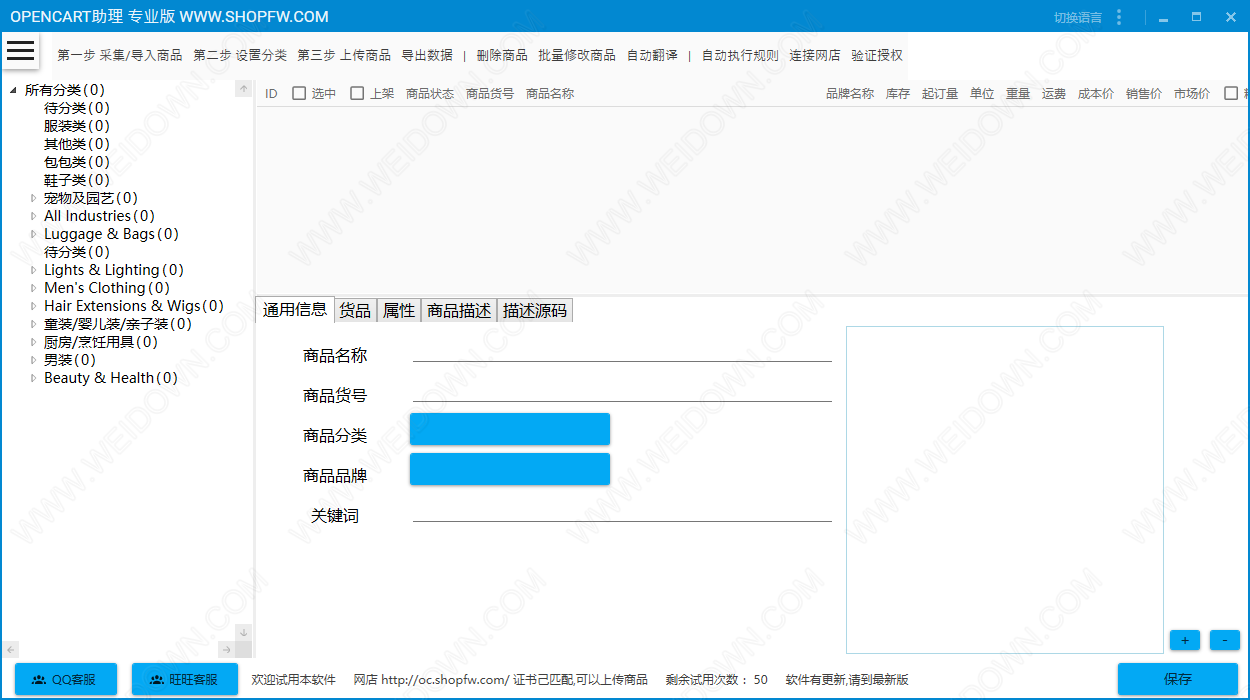Click the 库存 column header
Image resolution: width=1250 pixels, height=700 pixels.
coord(898,94)
